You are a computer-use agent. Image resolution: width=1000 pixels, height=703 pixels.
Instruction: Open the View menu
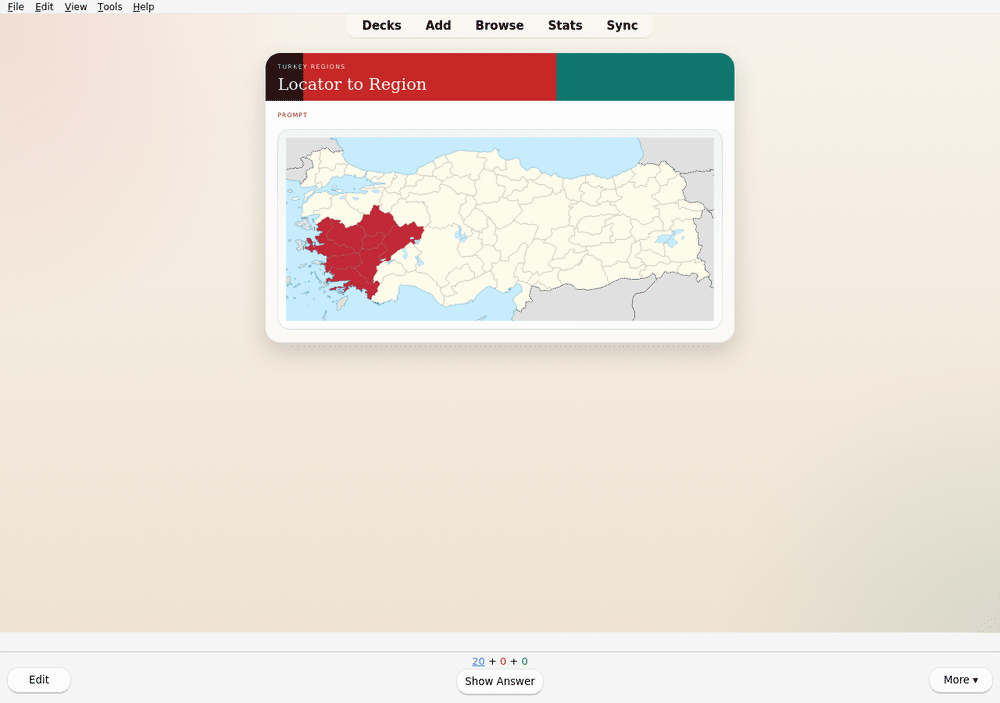pos(75,6)
